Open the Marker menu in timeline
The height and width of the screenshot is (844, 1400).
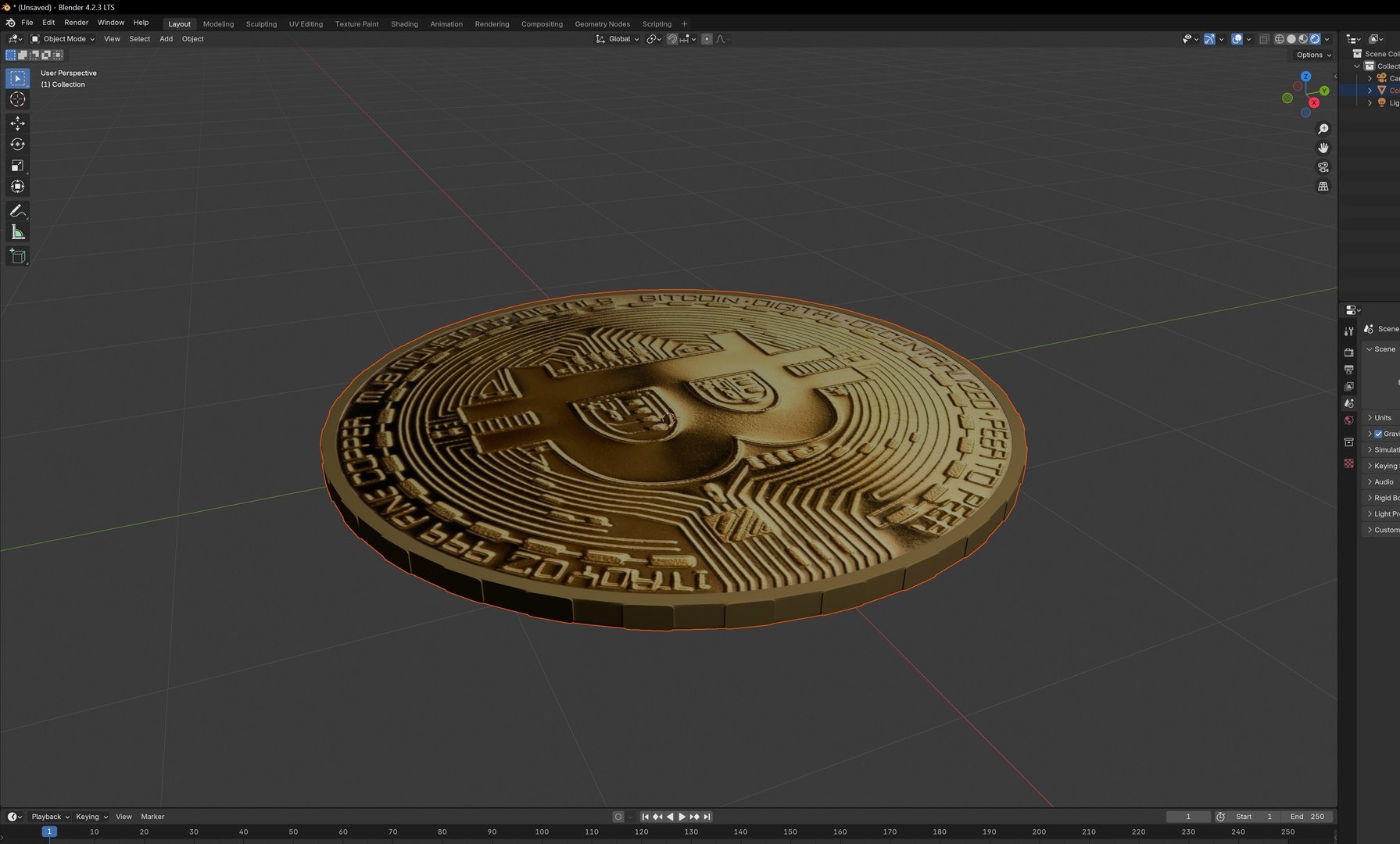[152, 817]
